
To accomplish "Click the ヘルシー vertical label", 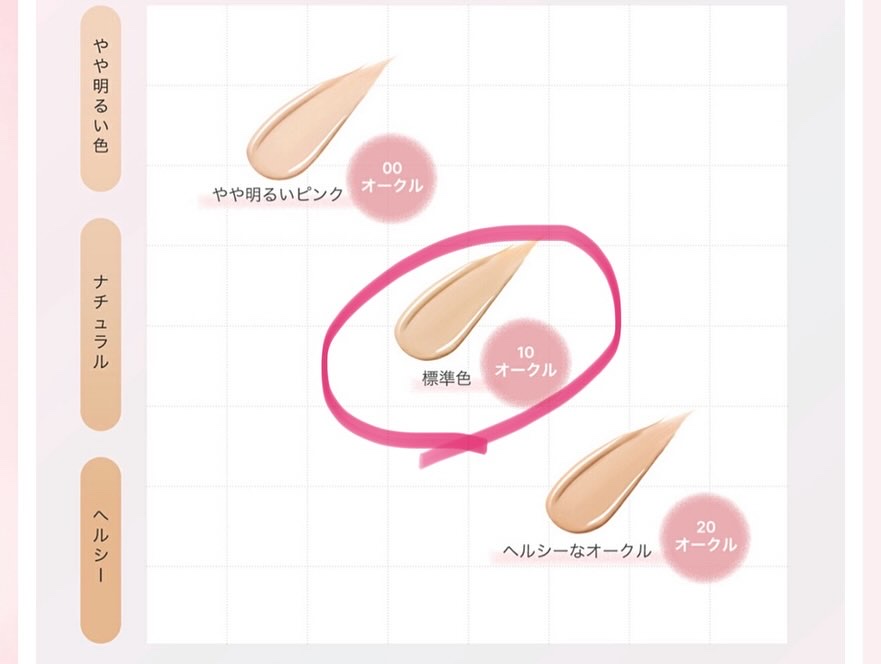I will [x=101, y=549].
